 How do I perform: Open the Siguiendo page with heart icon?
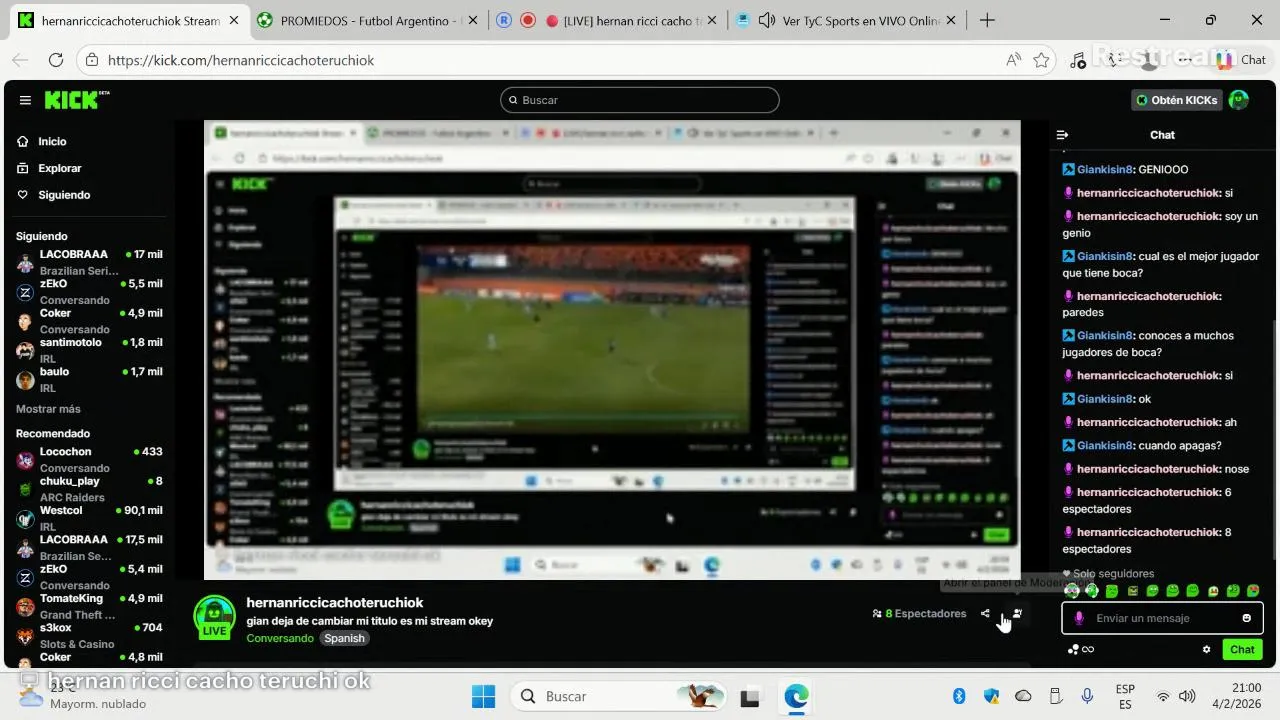coord(54,195)
